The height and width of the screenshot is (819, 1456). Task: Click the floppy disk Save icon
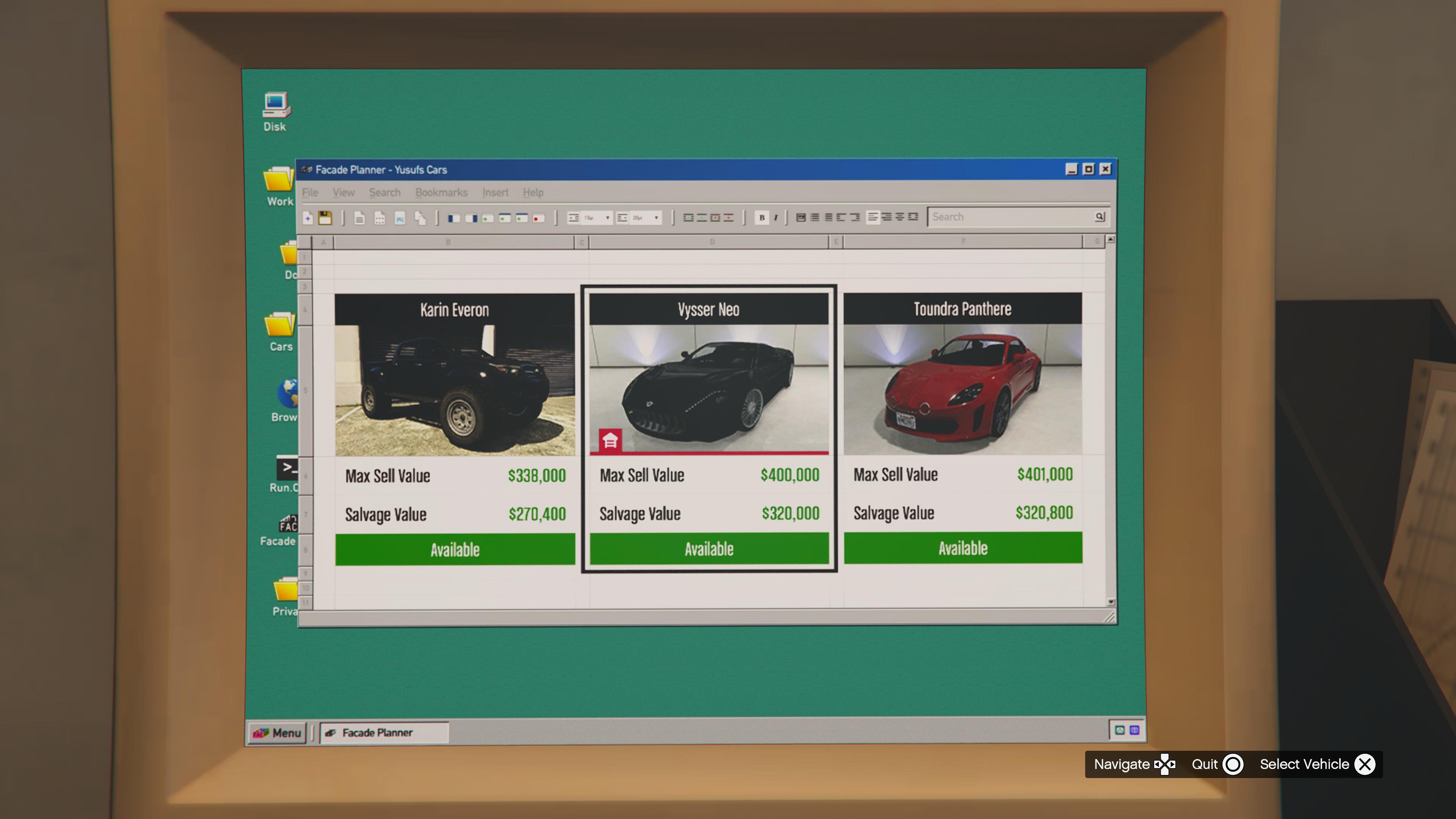pyautogui.click(x=325, y=218)
